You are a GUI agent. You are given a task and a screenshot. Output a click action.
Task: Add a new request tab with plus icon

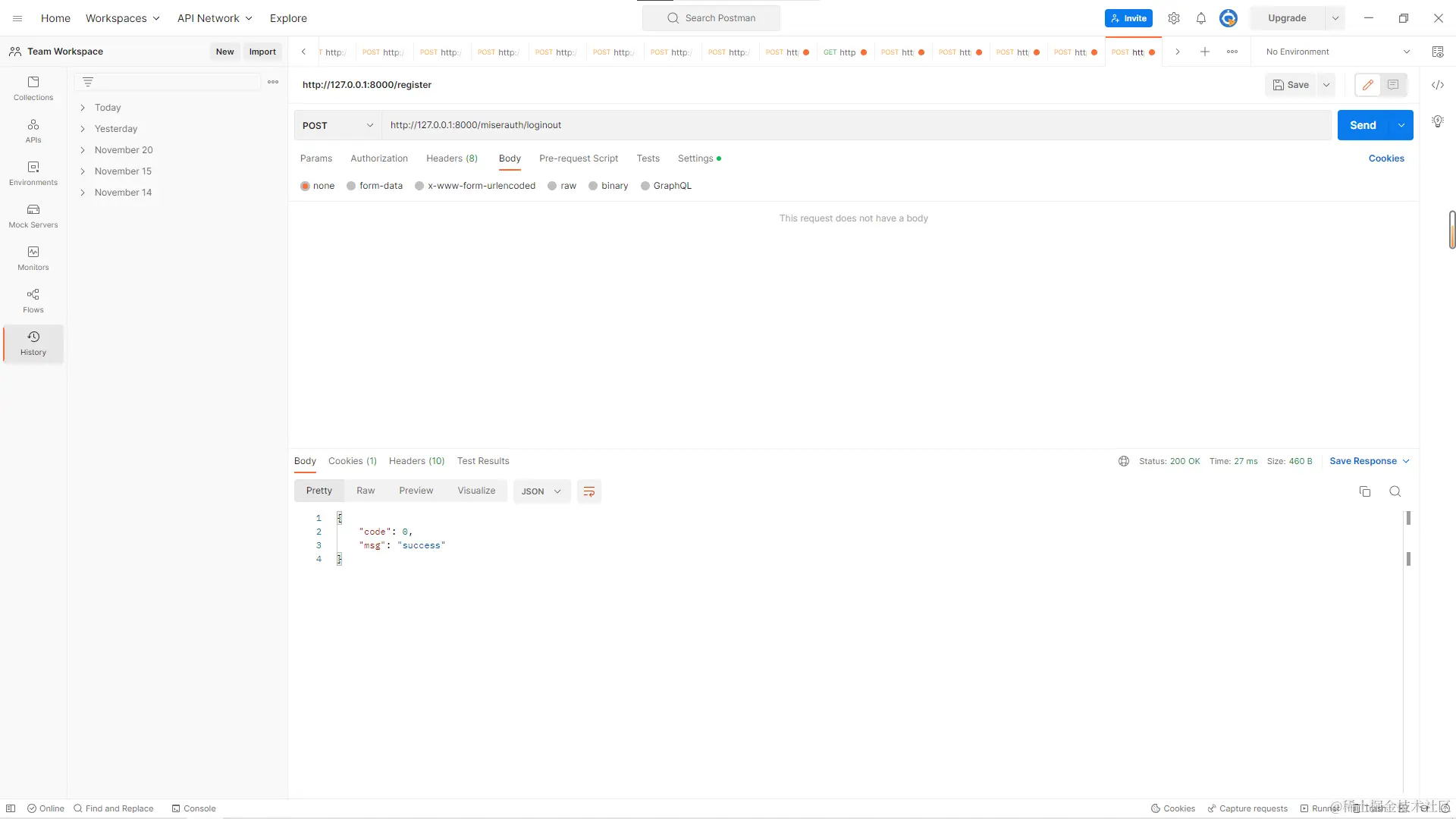[x=1205, y=52]
